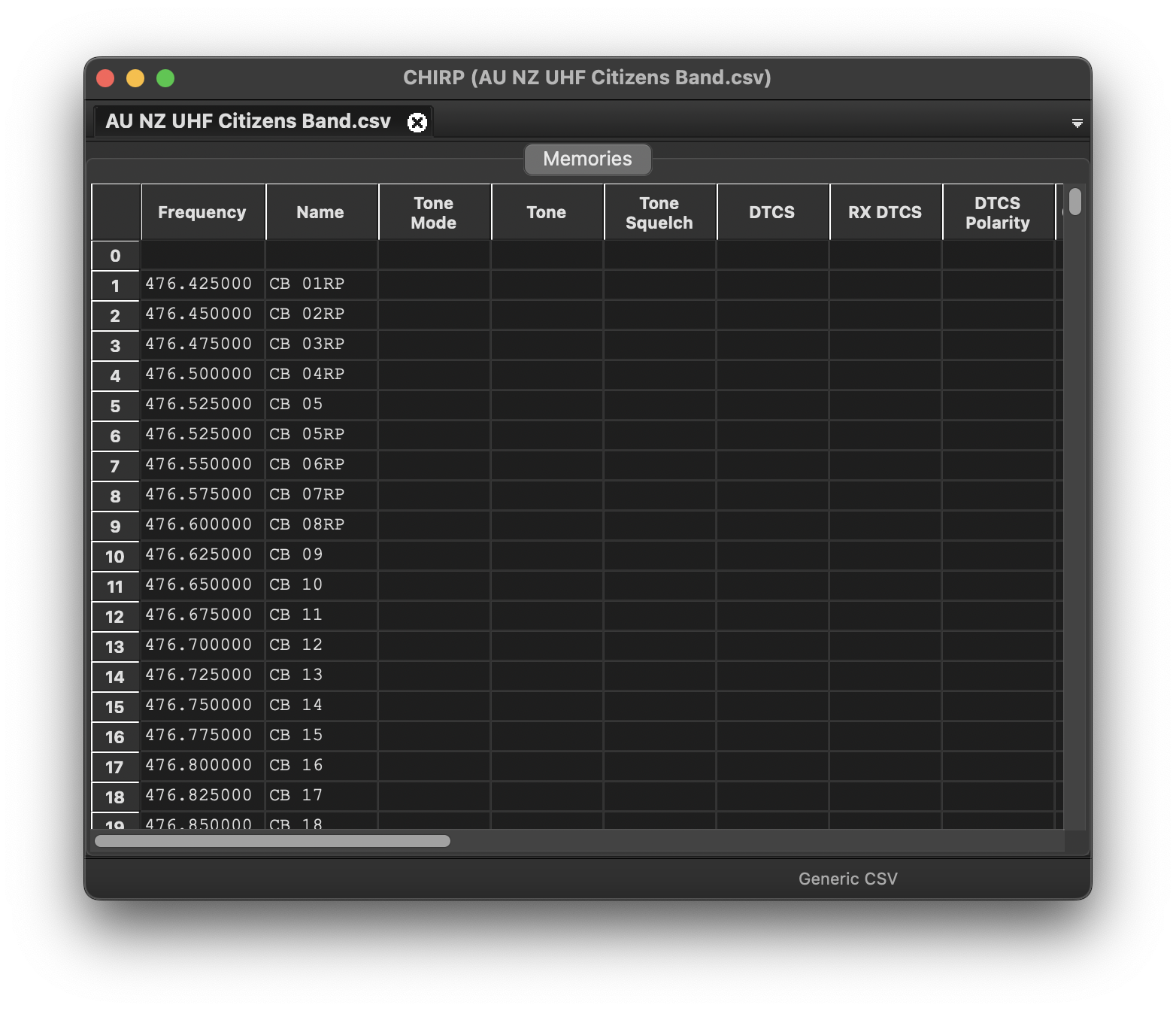The image size is (1176, 1011).
Task: Select frequency cell 476.450000
Action: [203, 314]
